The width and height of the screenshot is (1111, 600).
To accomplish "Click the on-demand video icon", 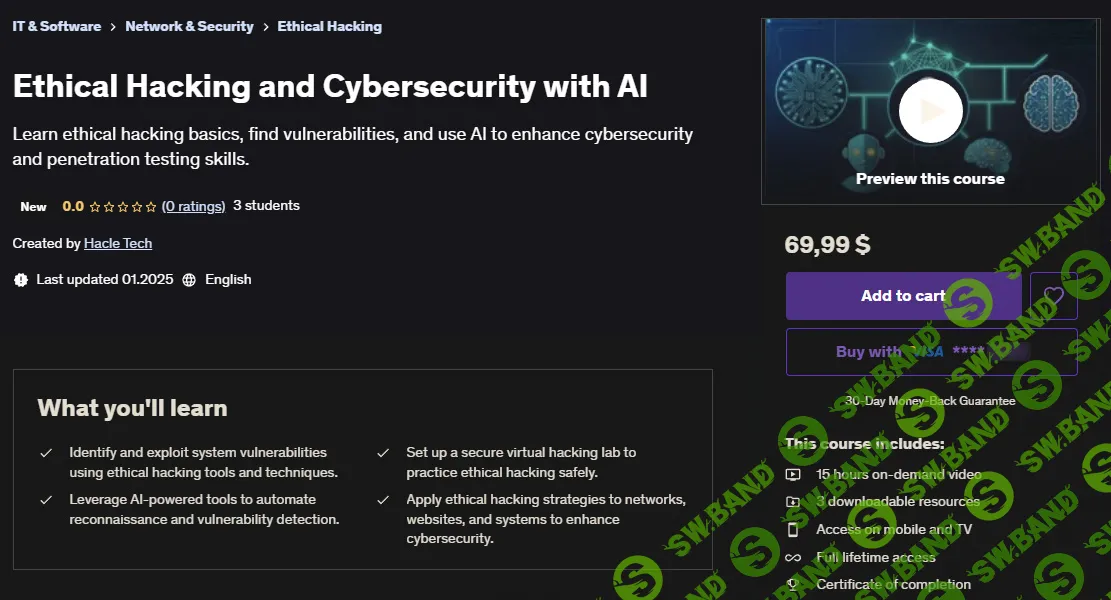I will [x=791, y=474].
